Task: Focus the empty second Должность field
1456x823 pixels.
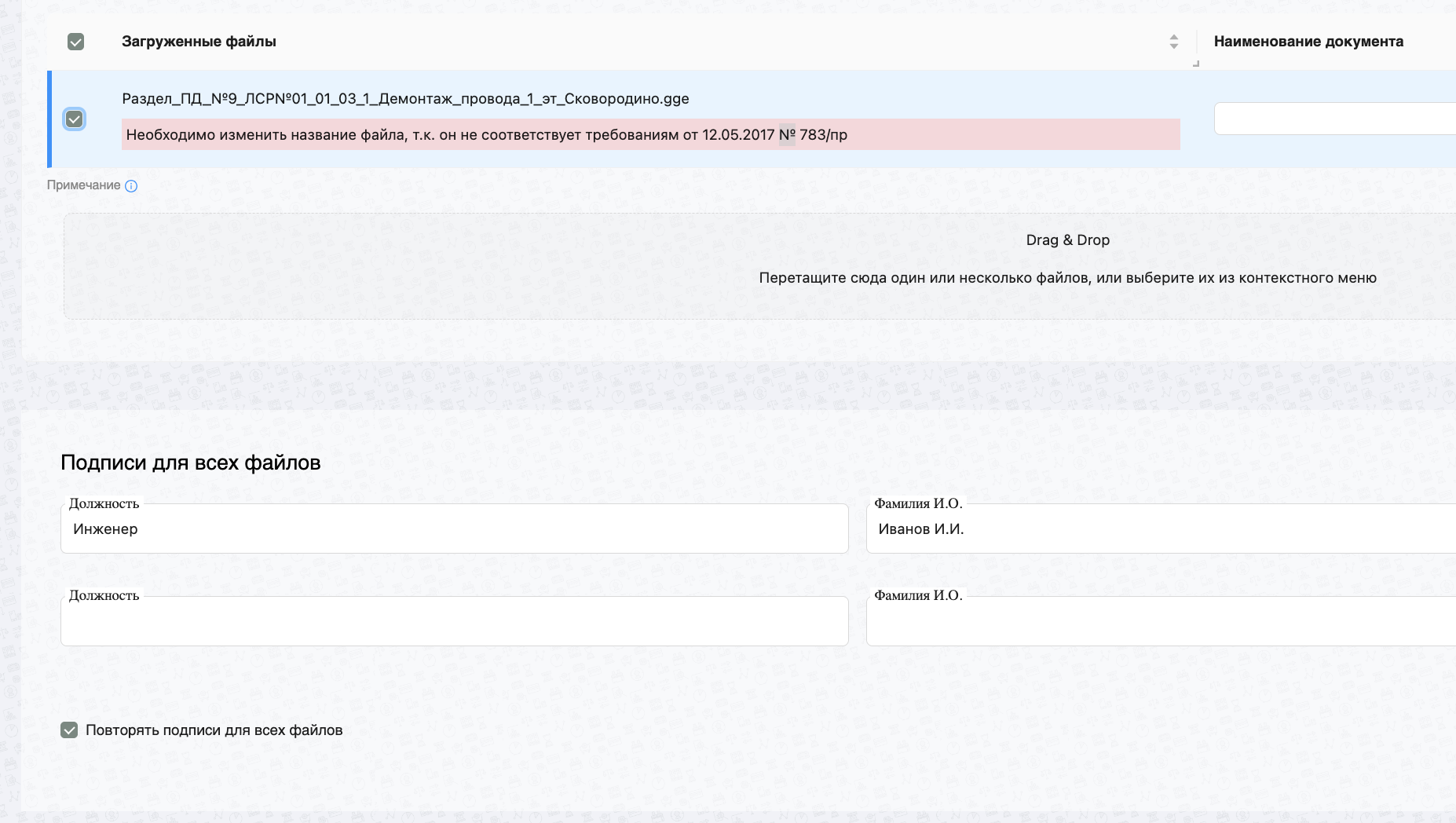Action: 454,622
